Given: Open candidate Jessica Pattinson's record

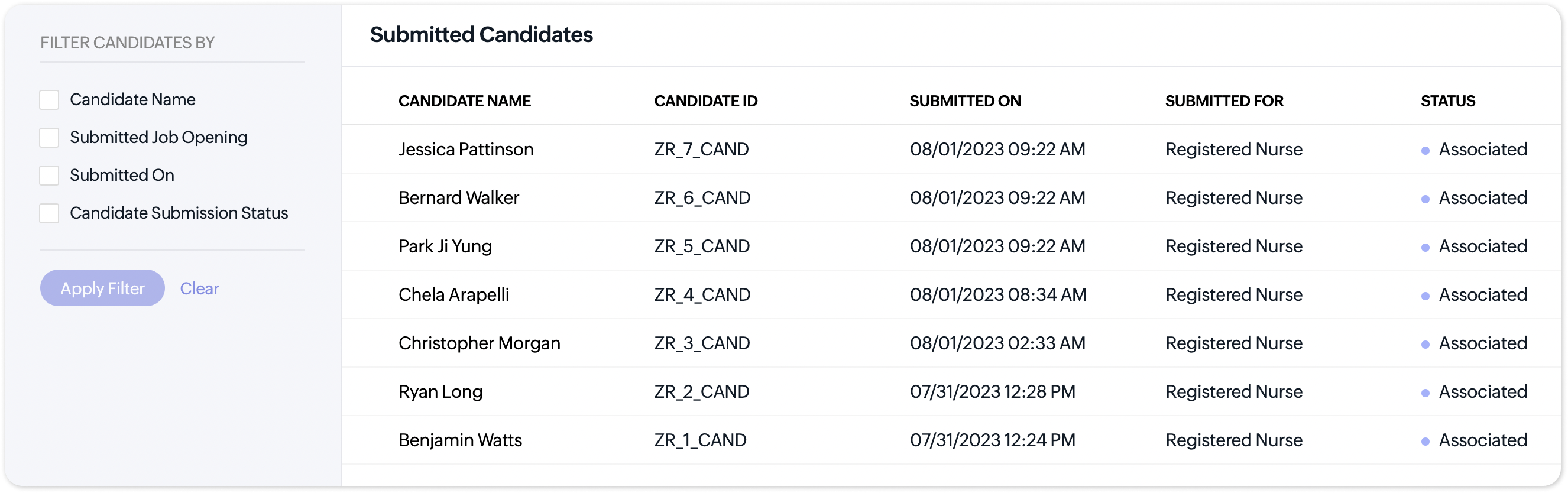Looking at the screenshot, I should [x=466, y=149].
